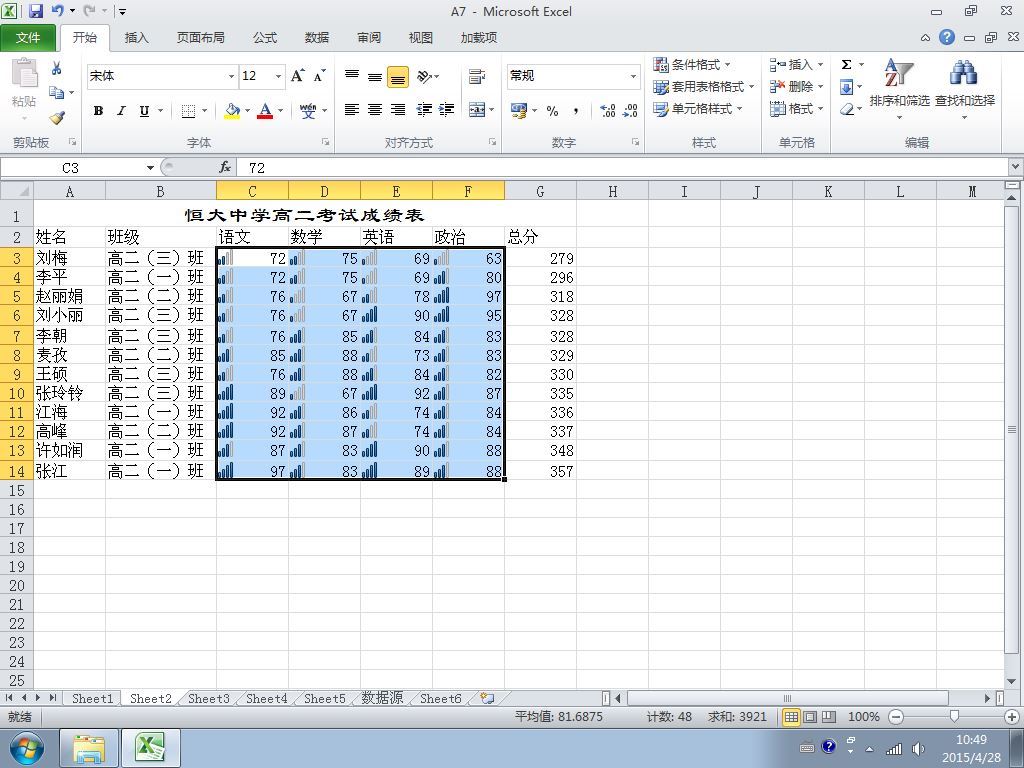The height and width of the screenshot is (768, 1024).
Task: Click the Decrease Decimal icon
Action: 630,110
